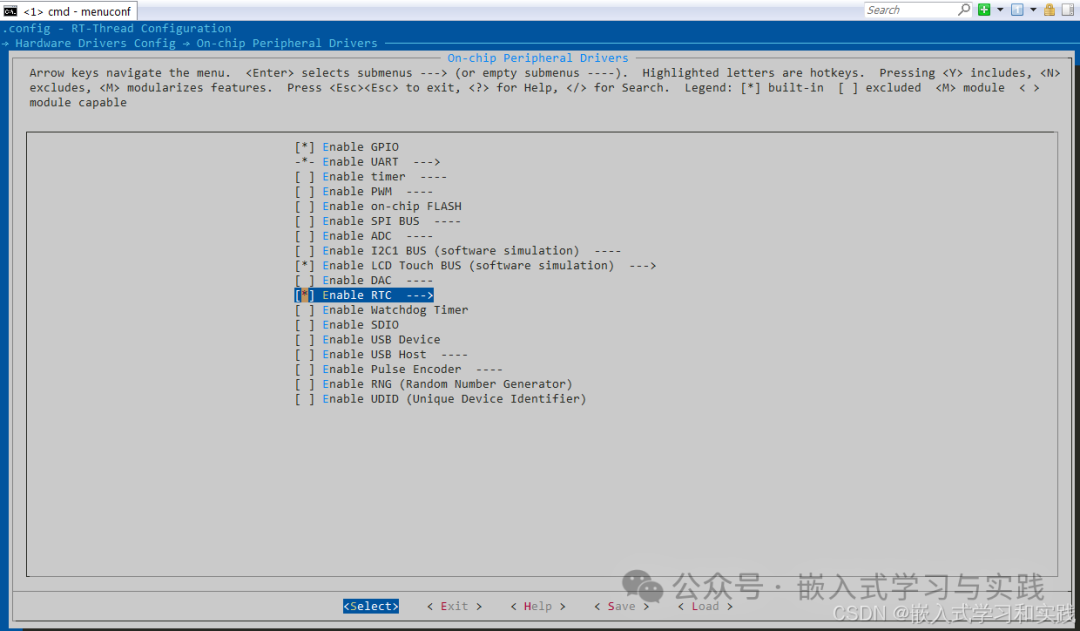Toggle Enable on-chip FLASH checkbox
Screen dimensions: 1080x631
304,206
